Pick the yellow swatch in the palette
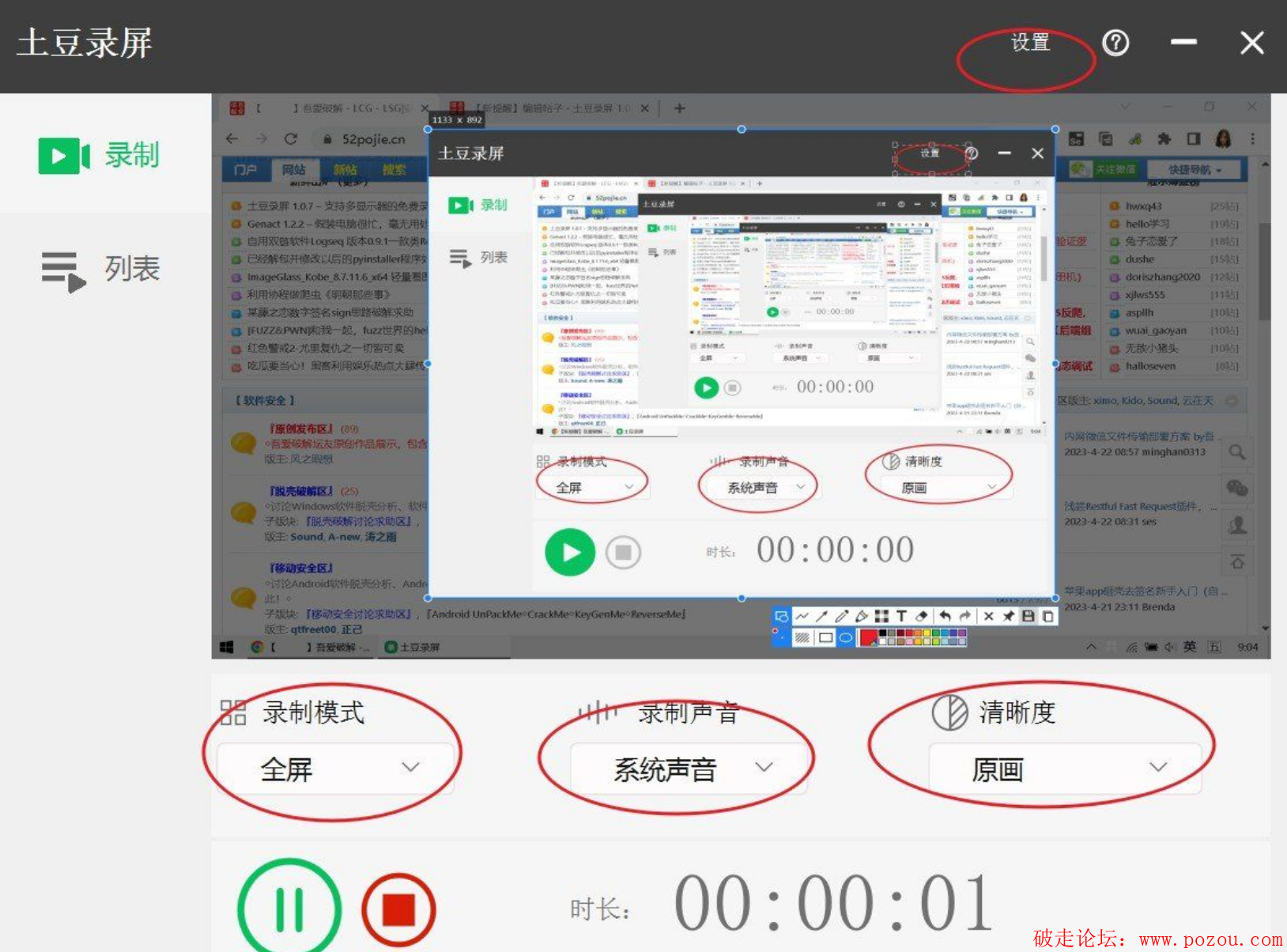 coord(927,633)
